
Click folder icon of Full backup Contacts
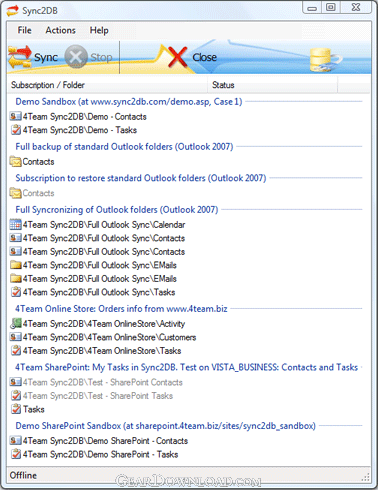click(15, 162)
